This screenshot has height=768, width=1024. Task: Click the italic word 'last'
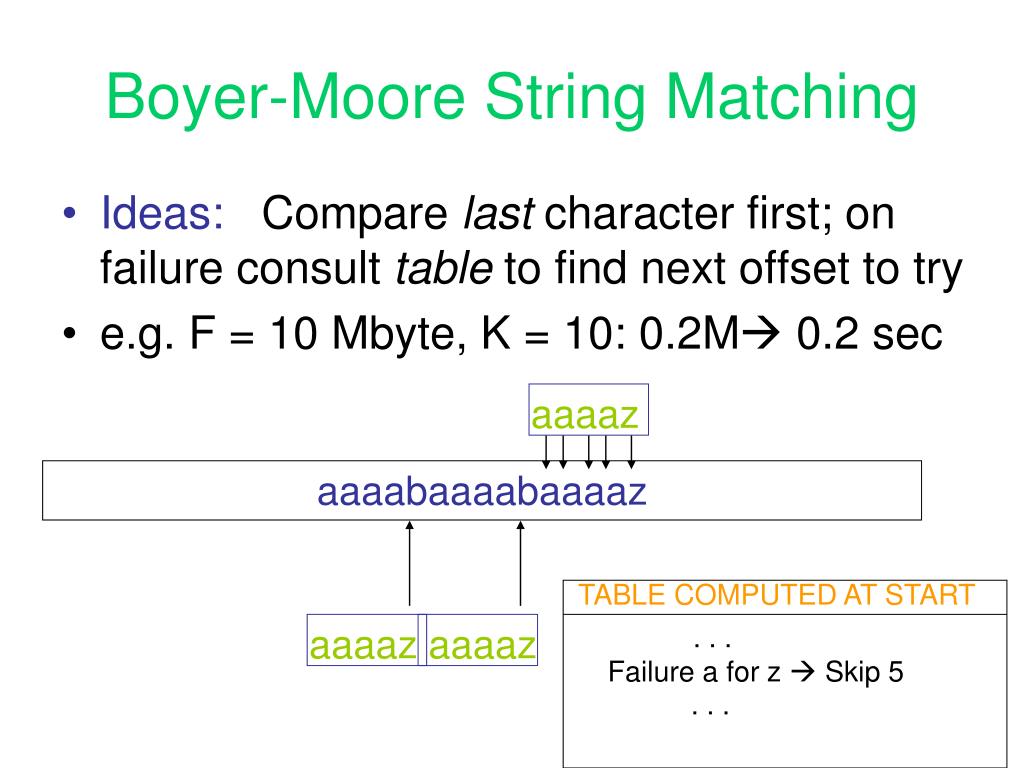point(498,214)
